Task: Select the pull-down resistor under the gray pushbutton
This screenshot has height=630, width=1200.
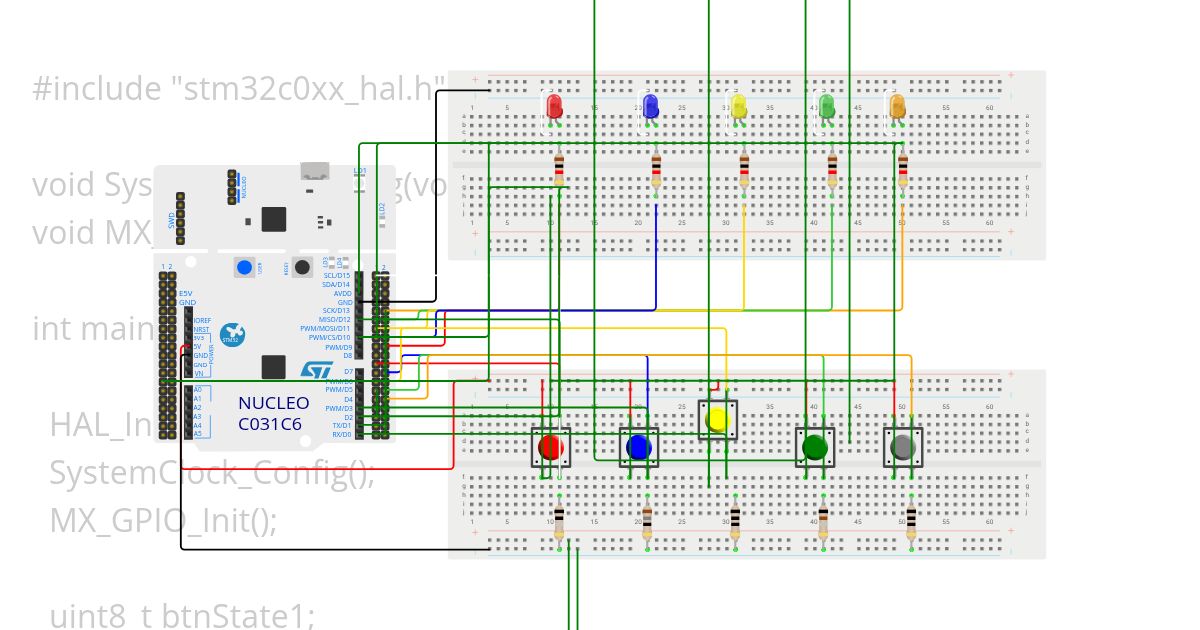Action: pos(911,521)
